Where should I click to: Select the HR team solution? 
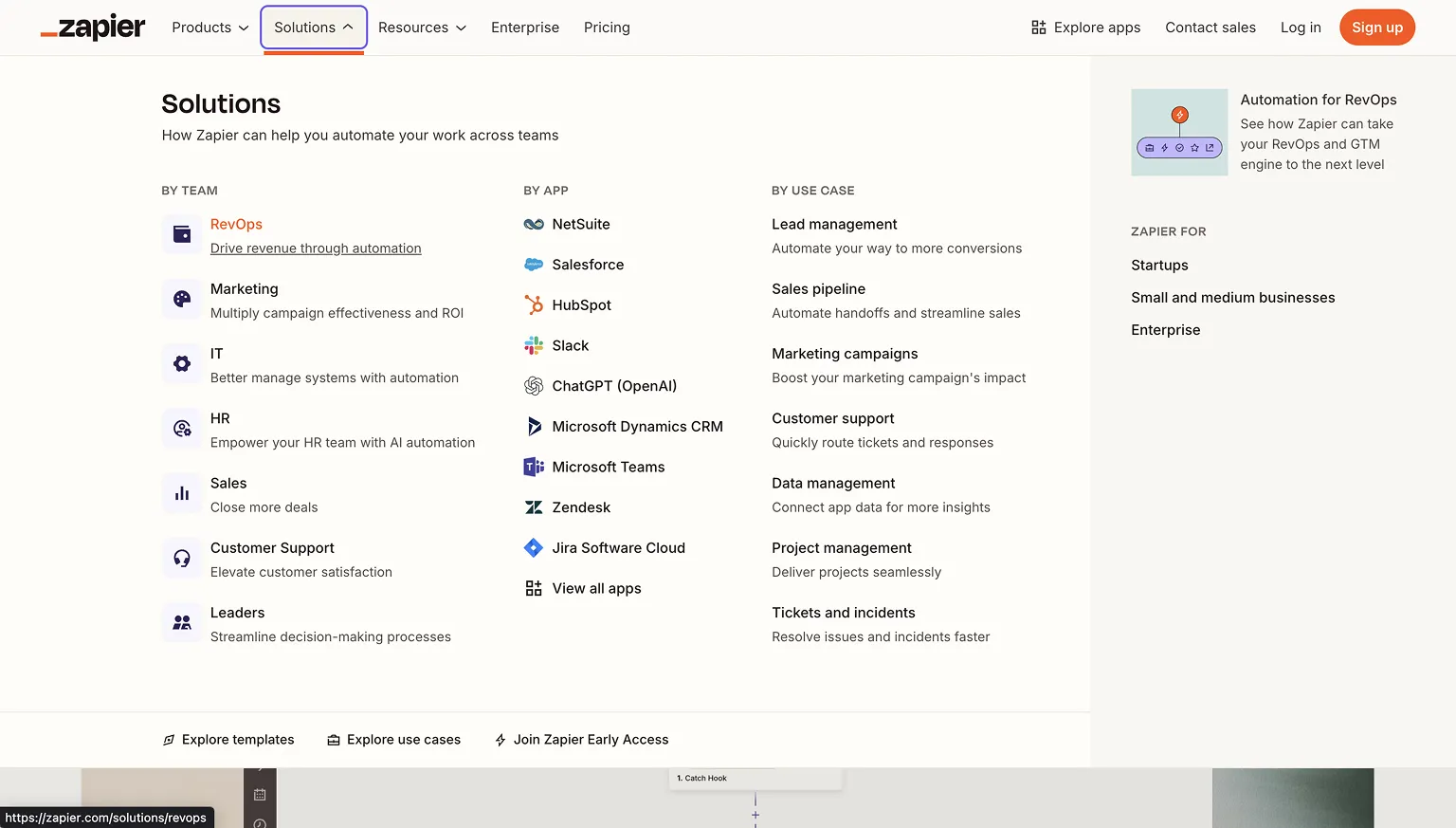click(x=220, y=418)
